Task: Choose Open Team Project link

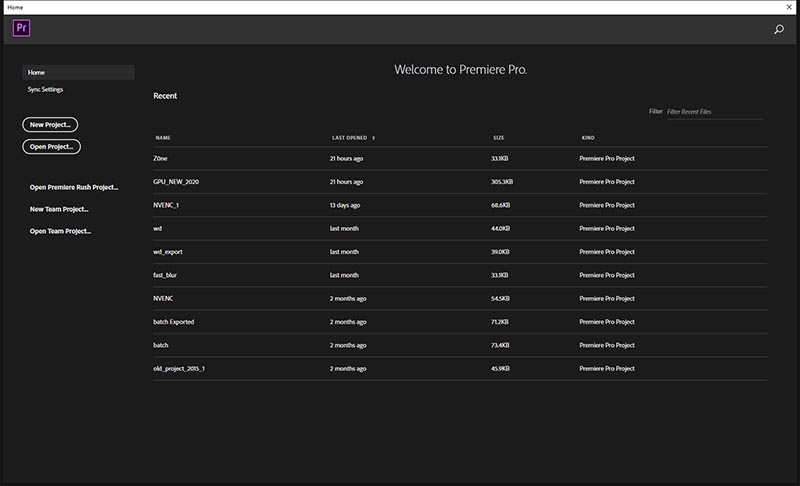Action: point(60,231)
